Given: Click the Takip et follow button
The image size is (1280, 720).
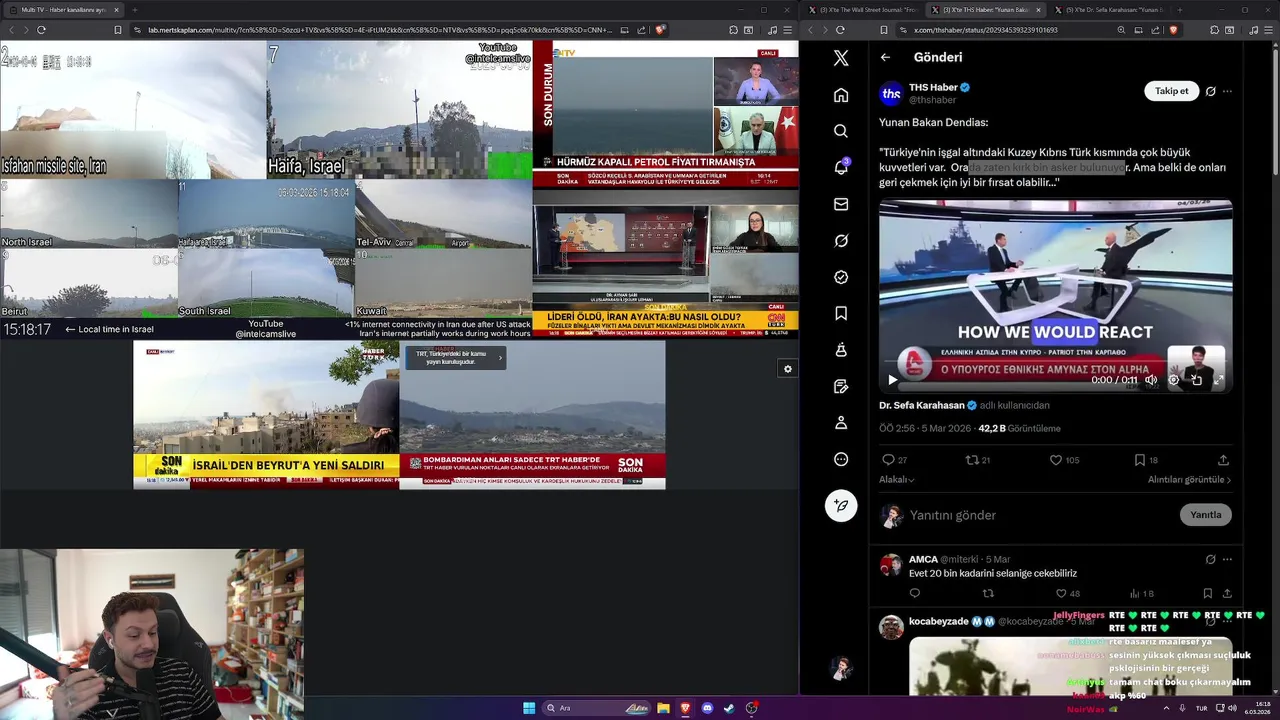Looking at the screenshot, I should click(x=1171, y=91).
